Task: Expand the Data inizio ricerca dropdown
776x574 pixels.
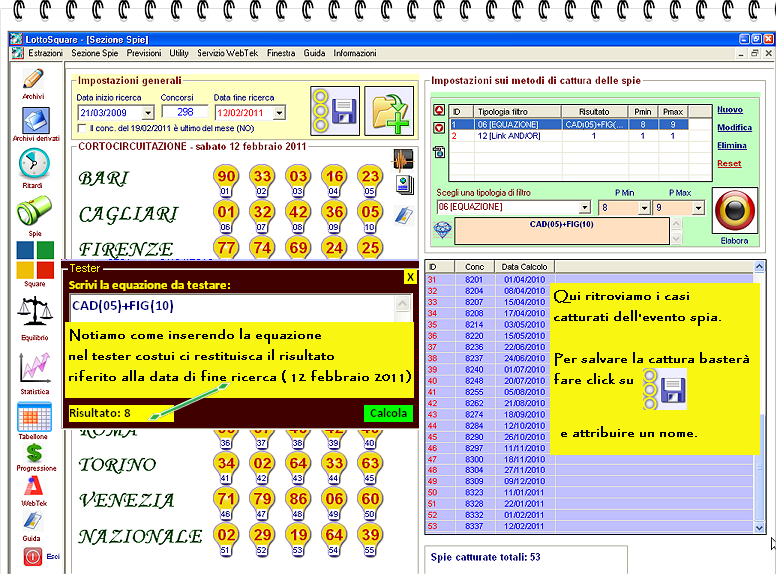Action: pos(148,113)
